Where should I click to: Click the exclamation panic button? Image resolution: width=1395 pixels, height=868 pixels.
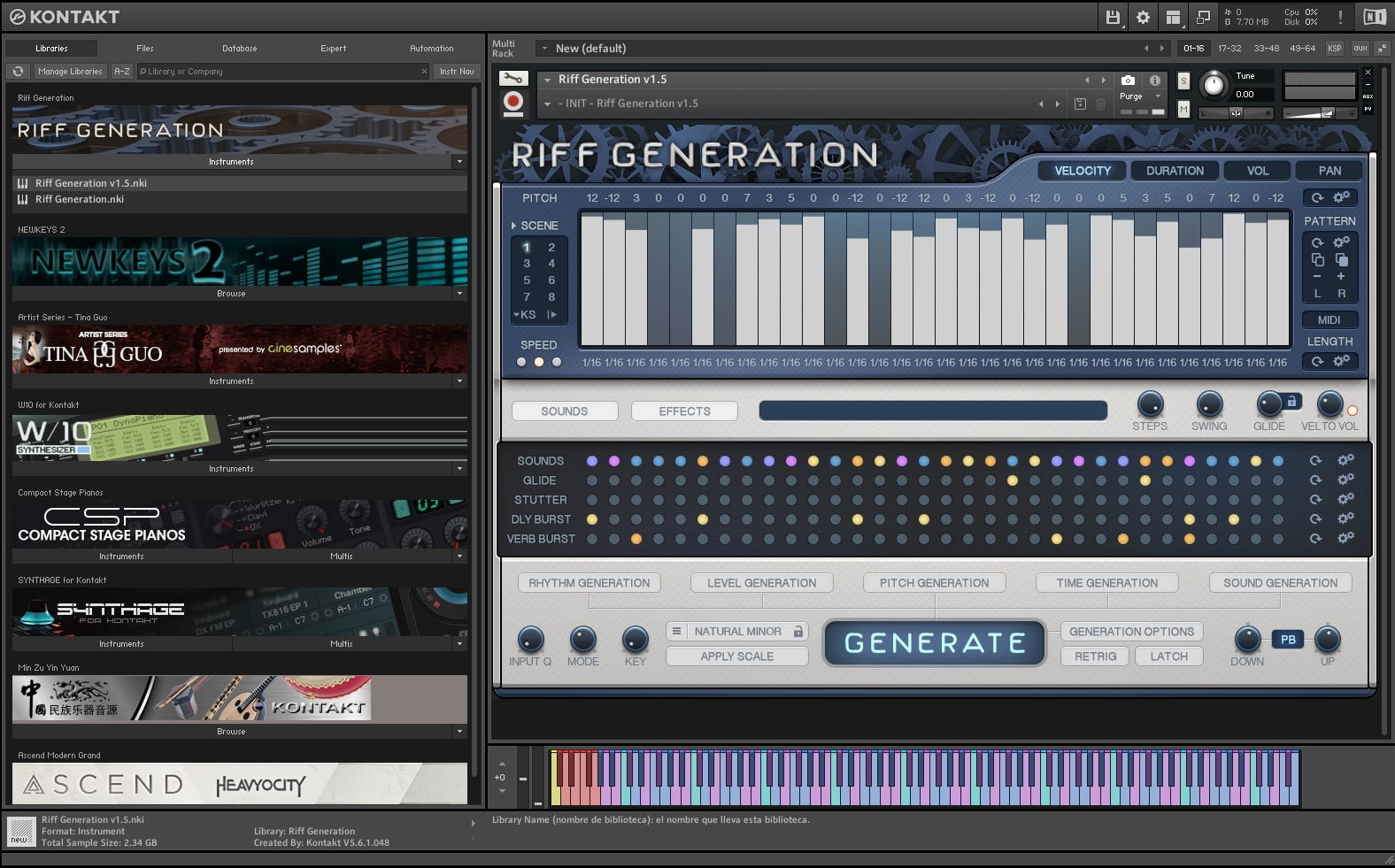click(1340, 17)
